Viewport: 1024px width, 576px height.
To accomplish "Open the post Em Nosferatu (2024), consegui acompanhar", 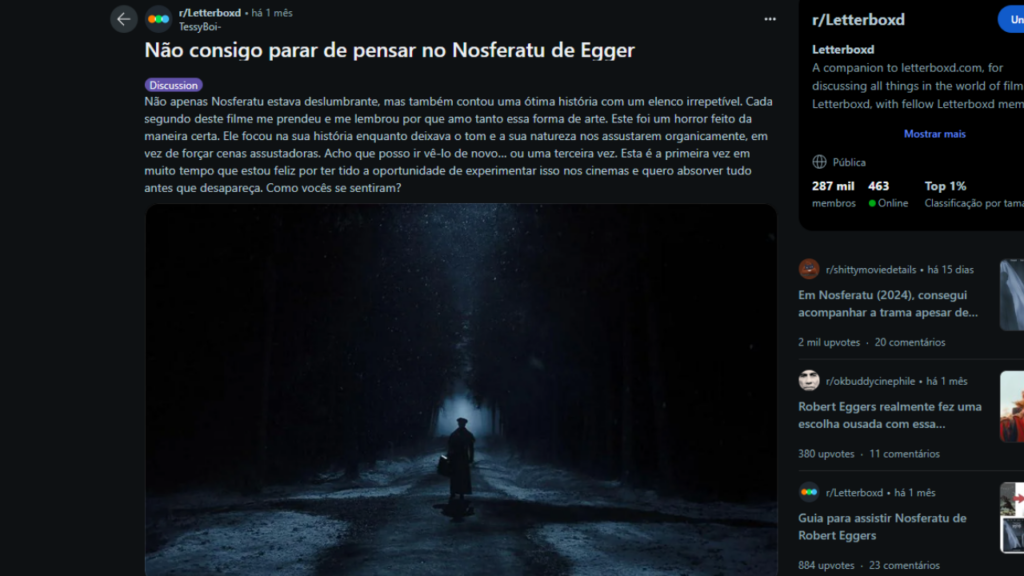I will click(888, 304).
